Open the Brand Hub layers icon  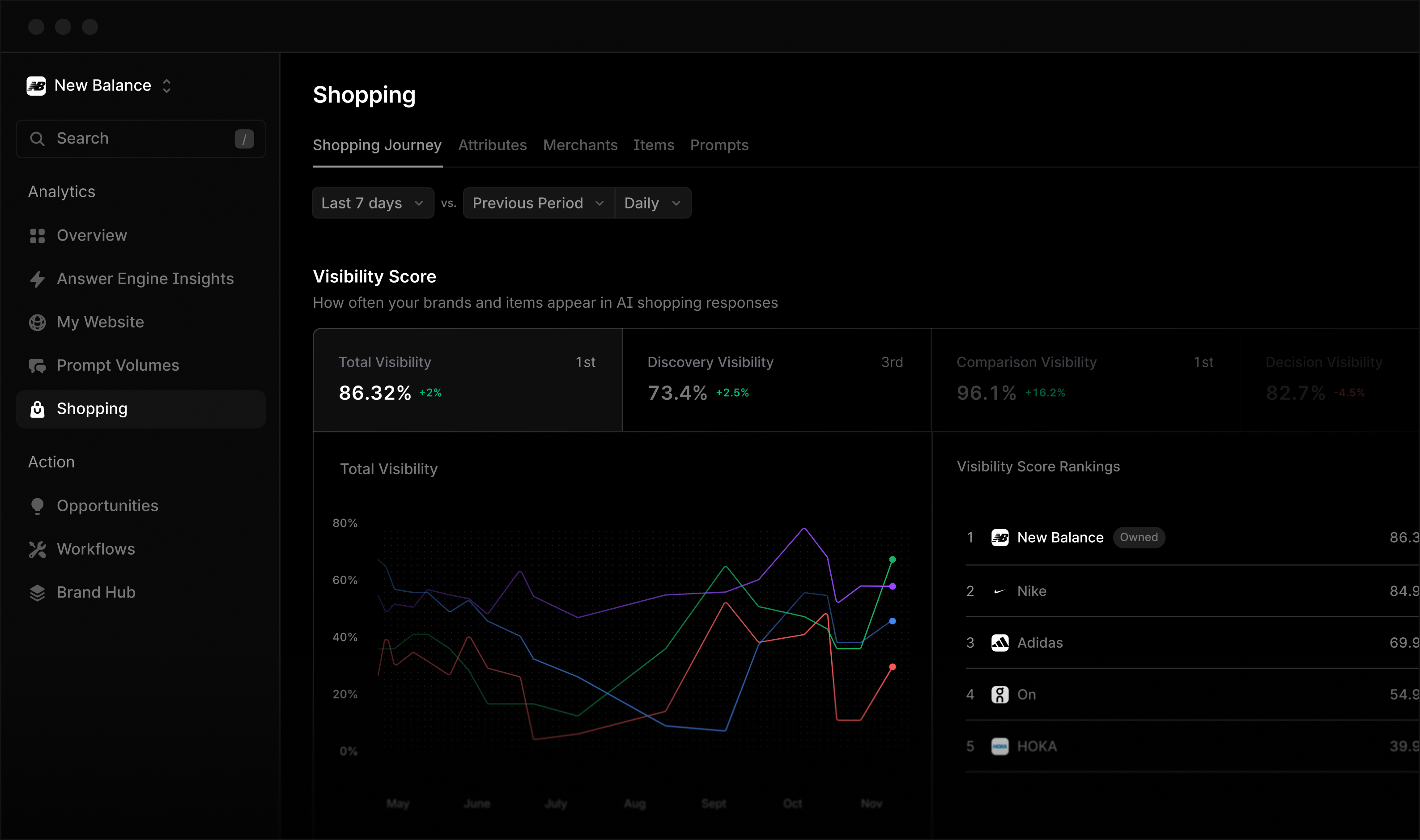[38, 592]
